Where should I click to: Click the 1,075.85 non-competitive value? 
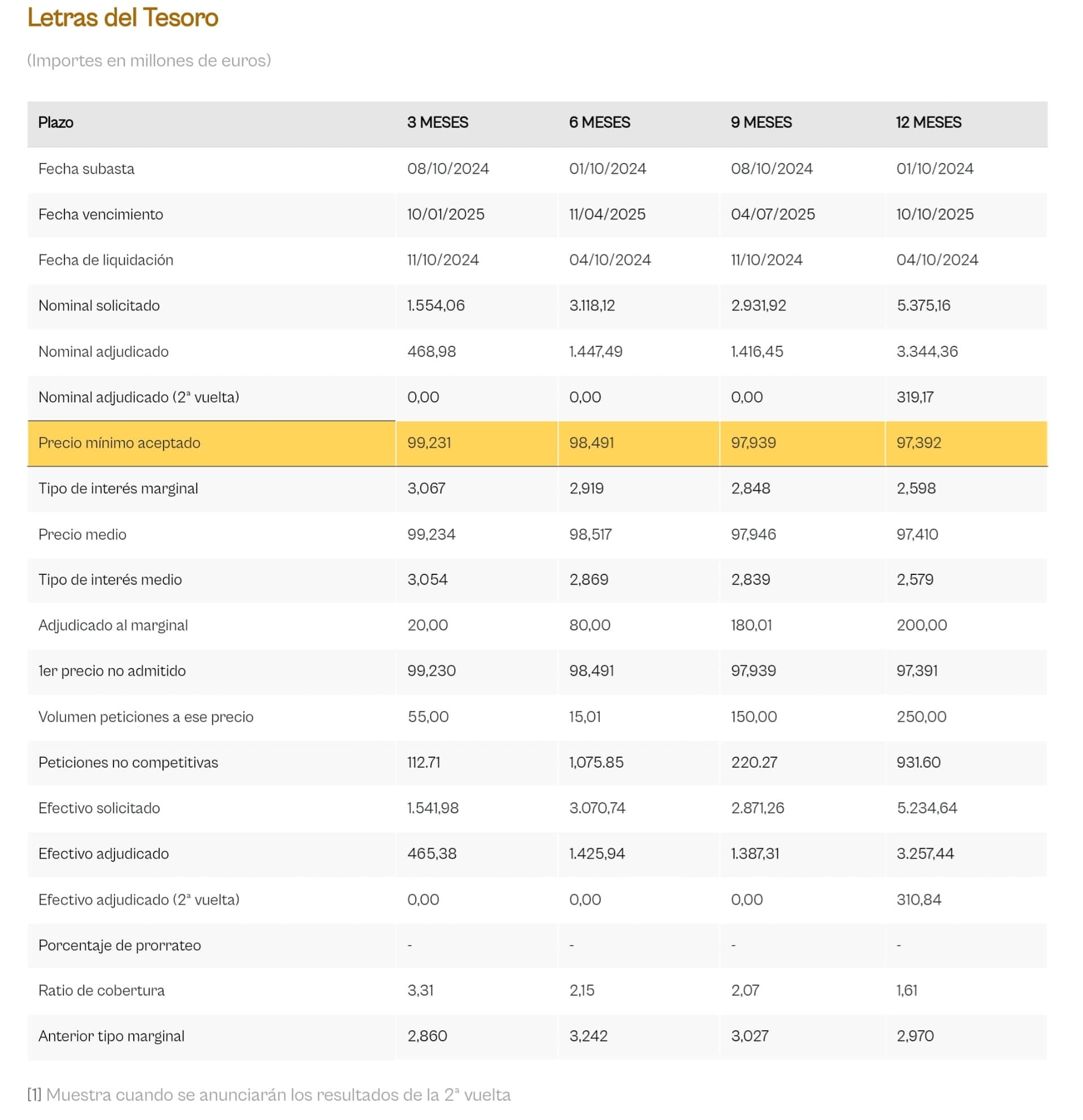click(x=596, y=762)
